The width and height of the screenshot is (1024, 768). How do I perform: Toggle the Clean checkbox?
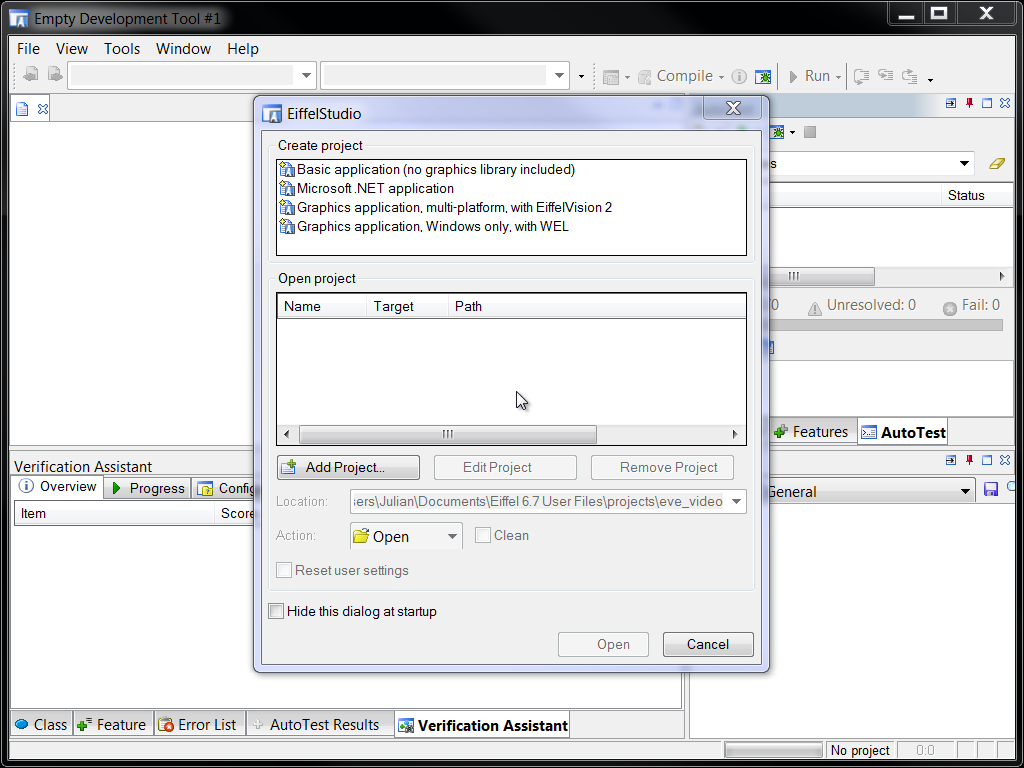coord(483,536)
